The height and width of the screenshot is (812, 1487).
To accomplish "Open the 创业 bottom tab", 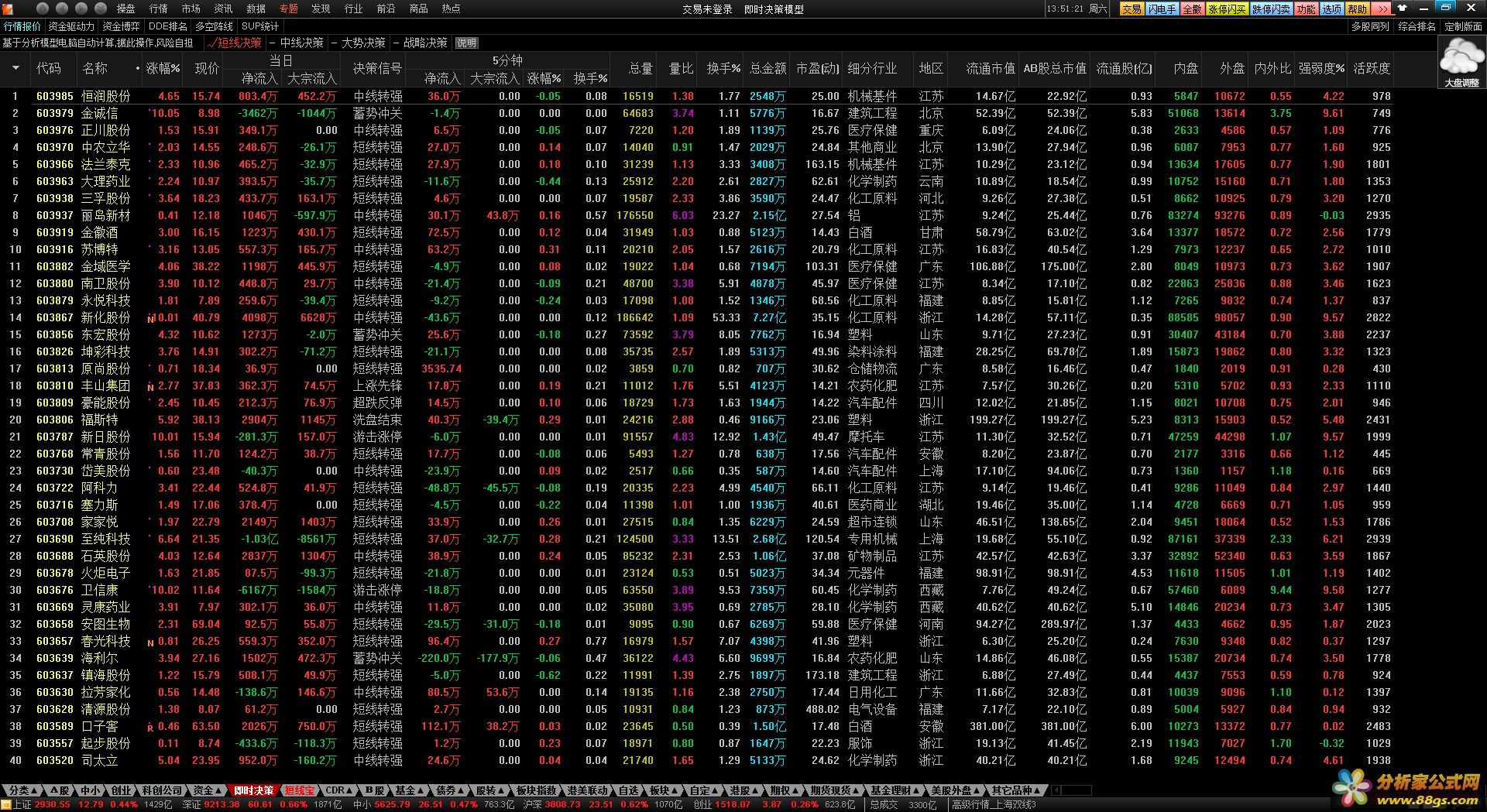I will (121, 790).
